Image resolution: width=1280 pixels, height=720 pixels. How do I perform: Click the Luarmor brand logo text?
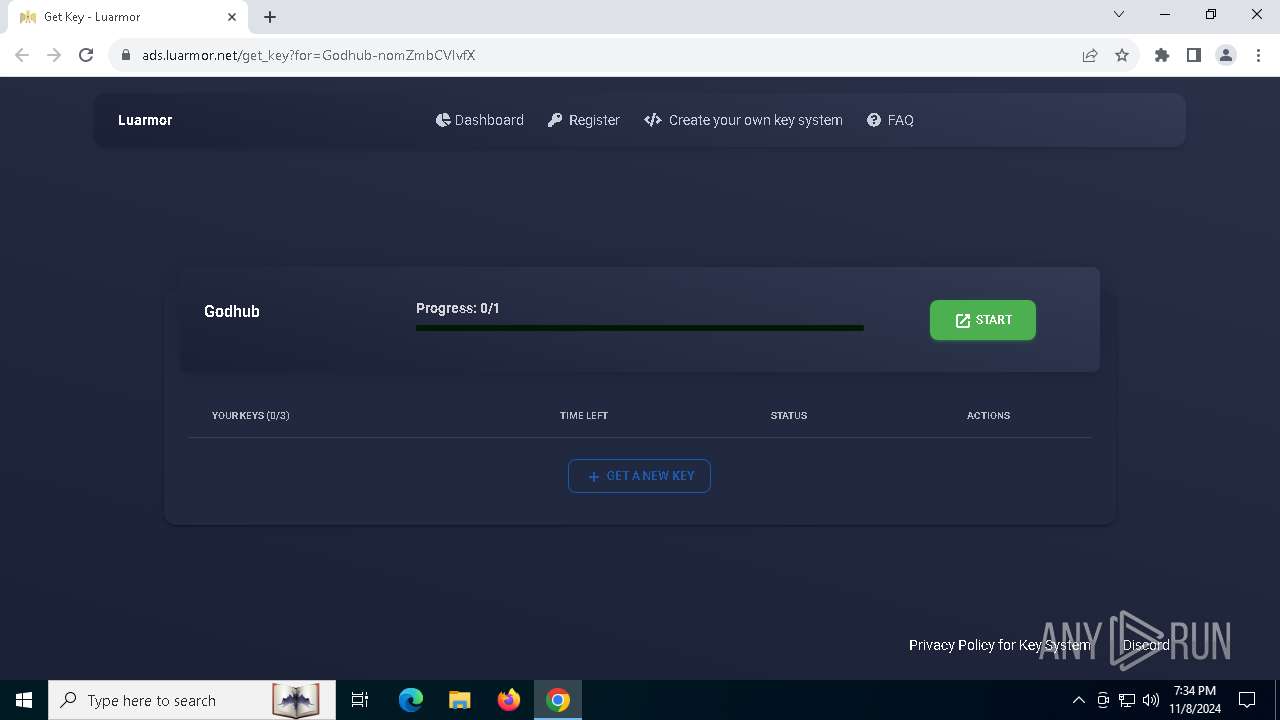[x=145, y=120]
